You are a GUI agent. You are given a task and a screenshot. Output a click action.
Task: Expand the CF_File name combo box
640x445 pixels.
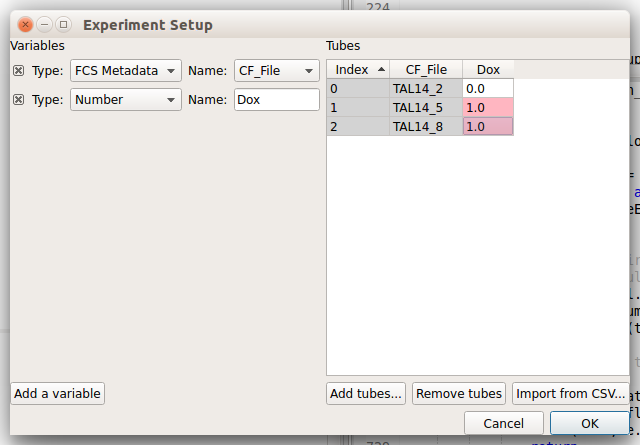tap(277, 71)
